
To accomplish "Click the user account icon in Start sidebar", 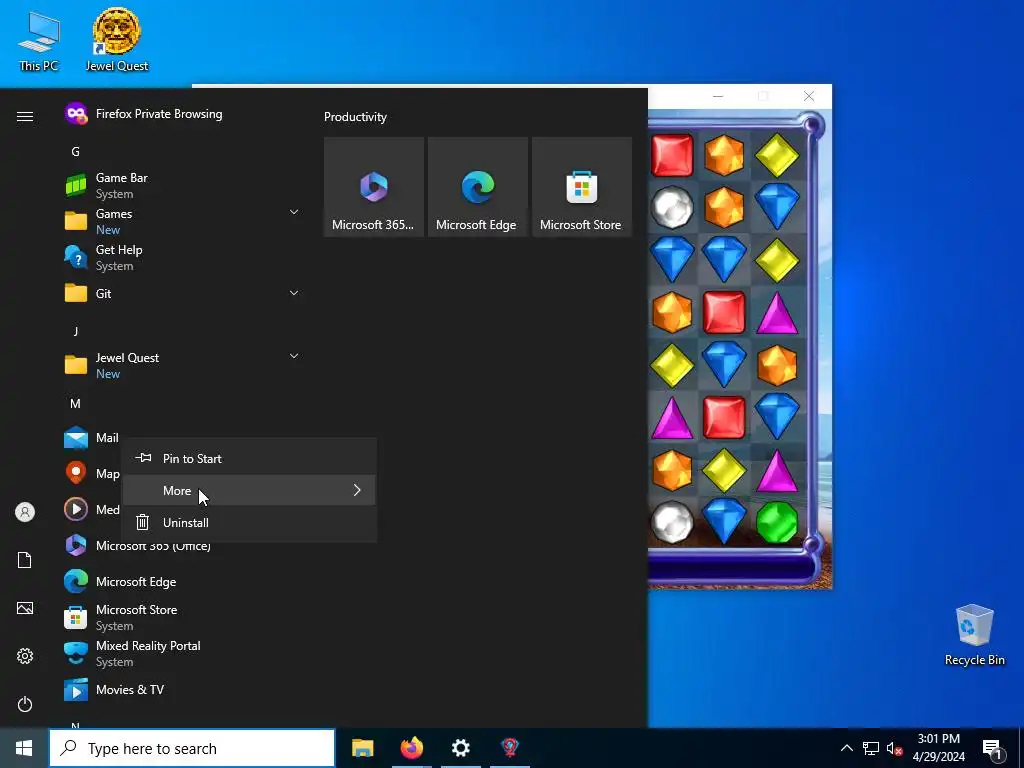I will tap(25, 512).
